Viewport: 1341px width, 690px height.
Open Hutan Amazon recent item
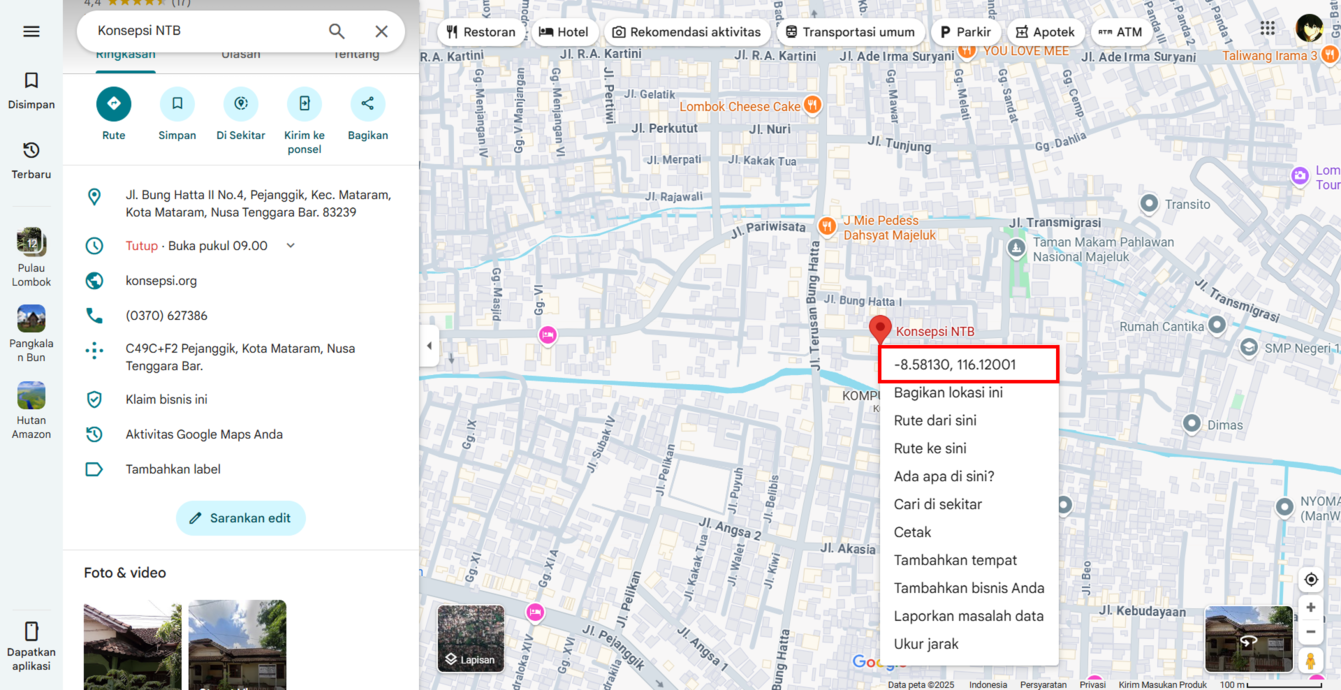(x=31, y=410)
